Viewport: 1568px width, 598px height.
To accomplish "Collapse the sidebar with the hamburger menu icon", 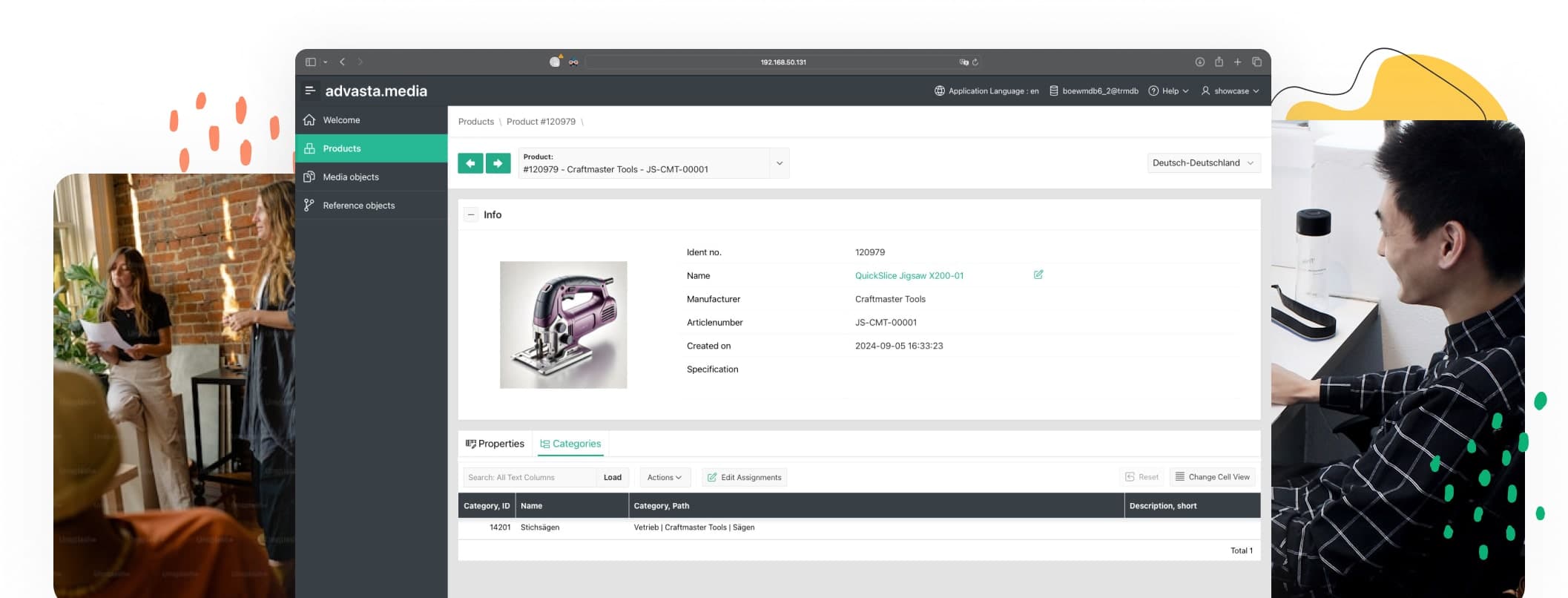I will 310,91.
